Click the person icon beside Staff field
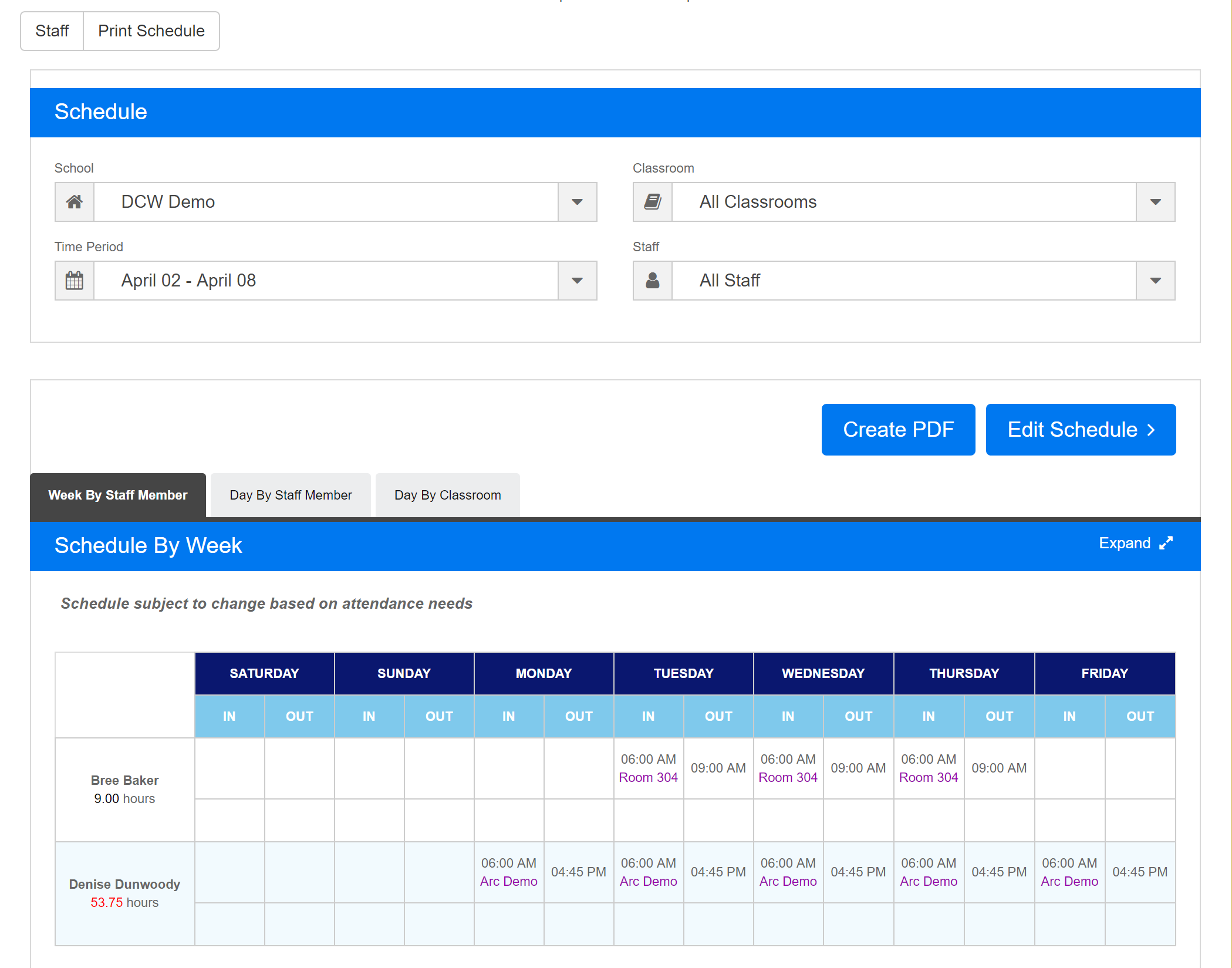 652,281
